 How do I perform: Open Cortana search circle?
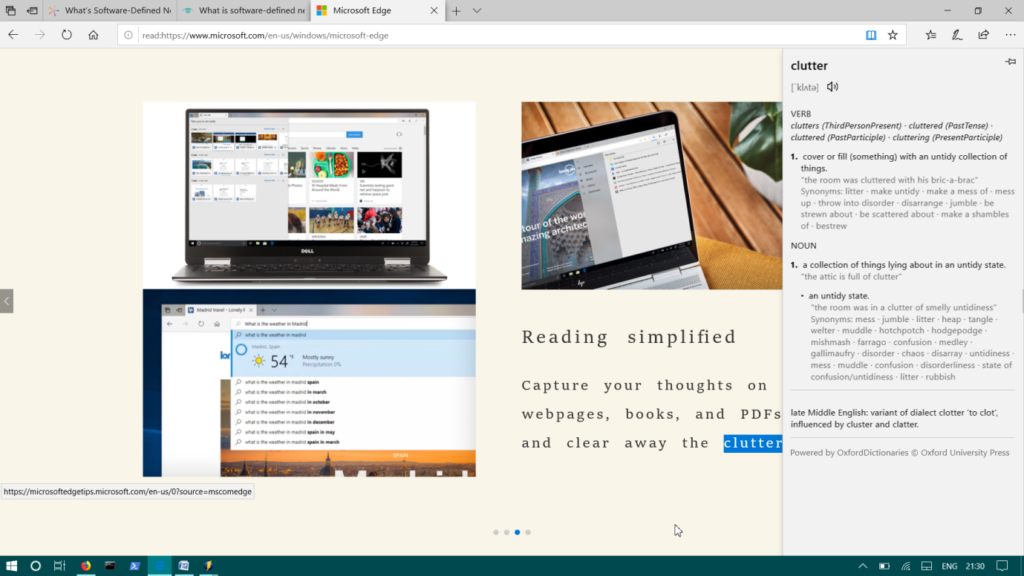[35, 566]
